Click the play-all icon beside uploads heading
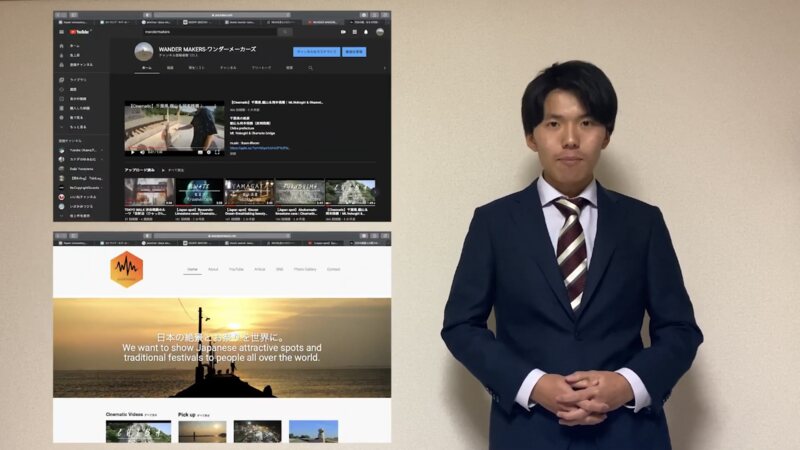Viewport: 800px width, 450px height. pyautogui.click(x=163, y=170)
